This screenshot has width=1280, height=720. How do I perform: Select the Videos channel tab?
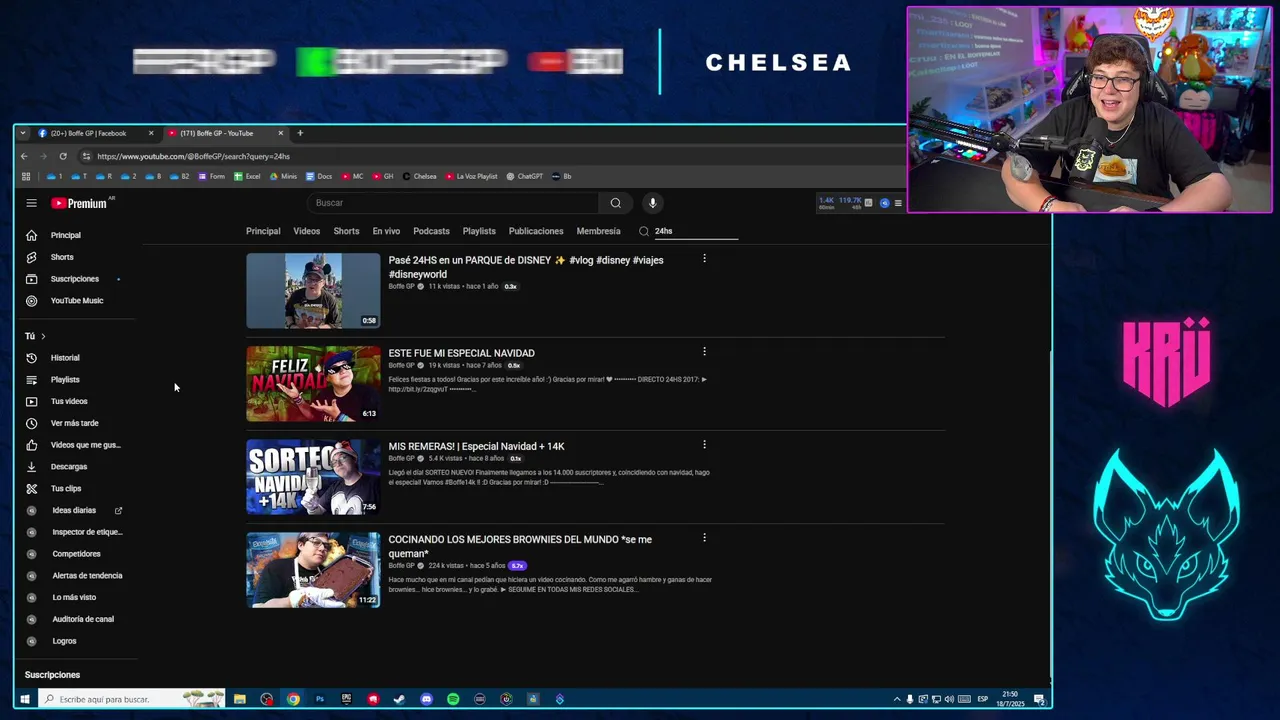coord(307,231)
